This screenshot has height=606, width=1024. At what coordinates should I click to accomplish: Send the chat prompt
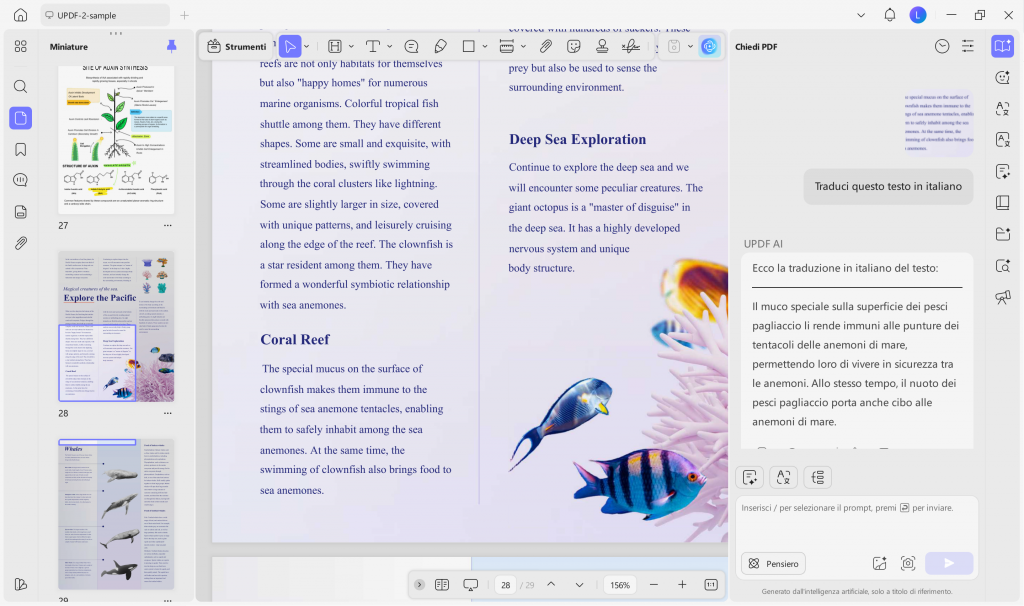(x=949, y=563)
